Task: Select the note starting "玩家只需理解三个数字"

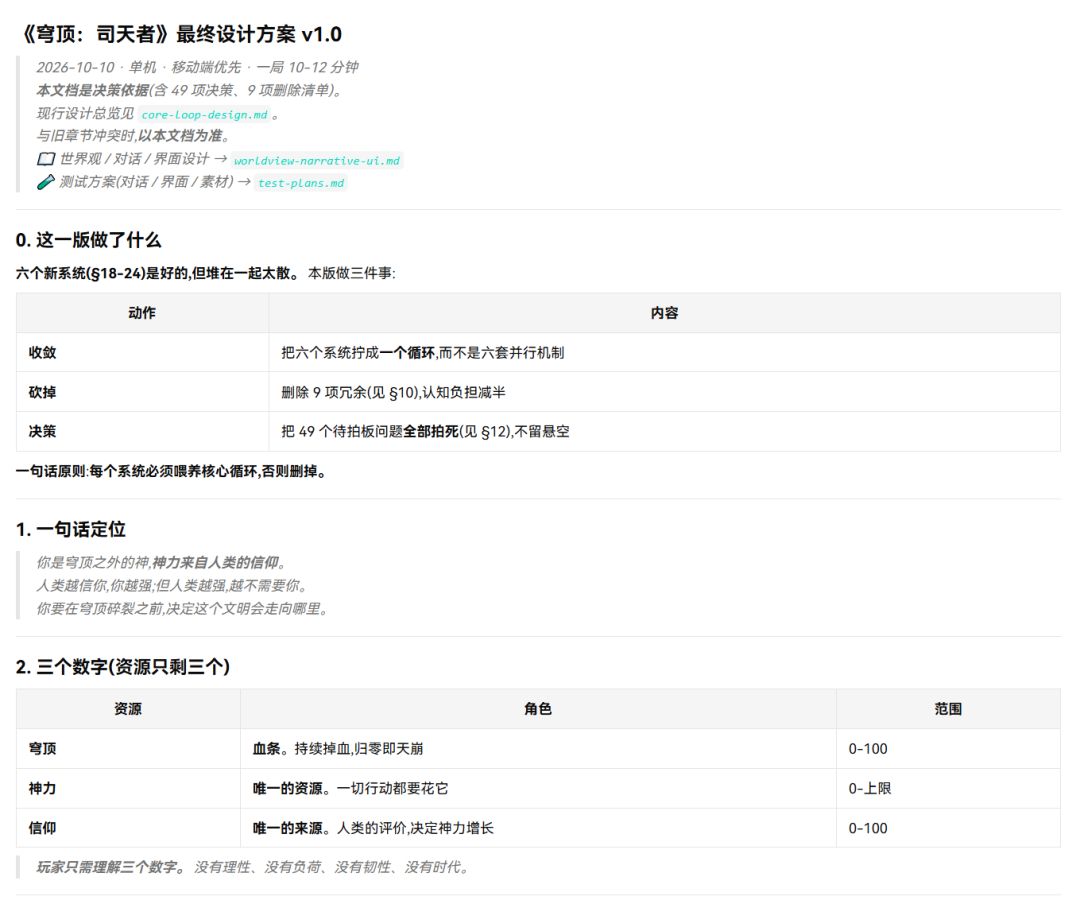Action: pos(253,867)
